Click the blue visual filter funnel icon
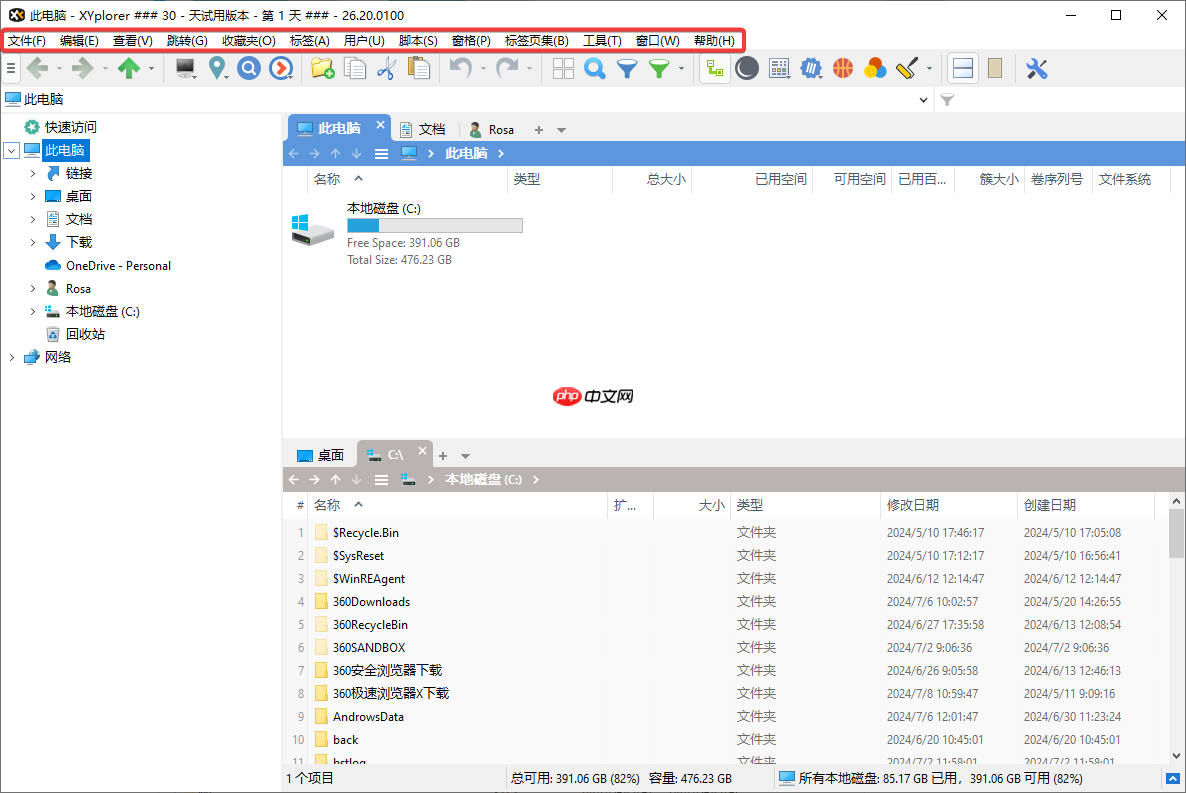Image resolution: width=1186 pixels, height=793 pixels. 626,68
